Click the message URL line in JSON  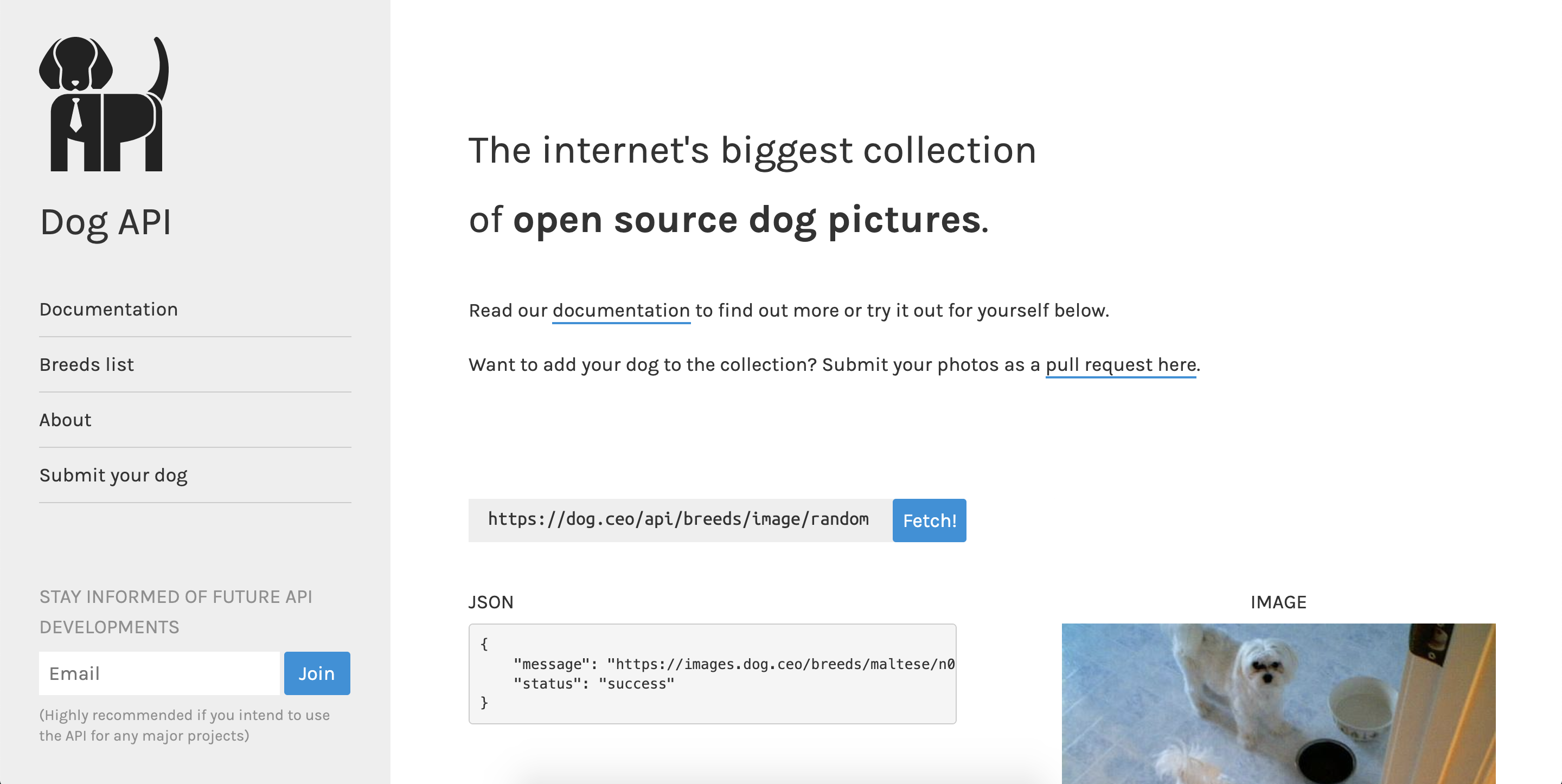pyautogui.click(x=734, y=664)
